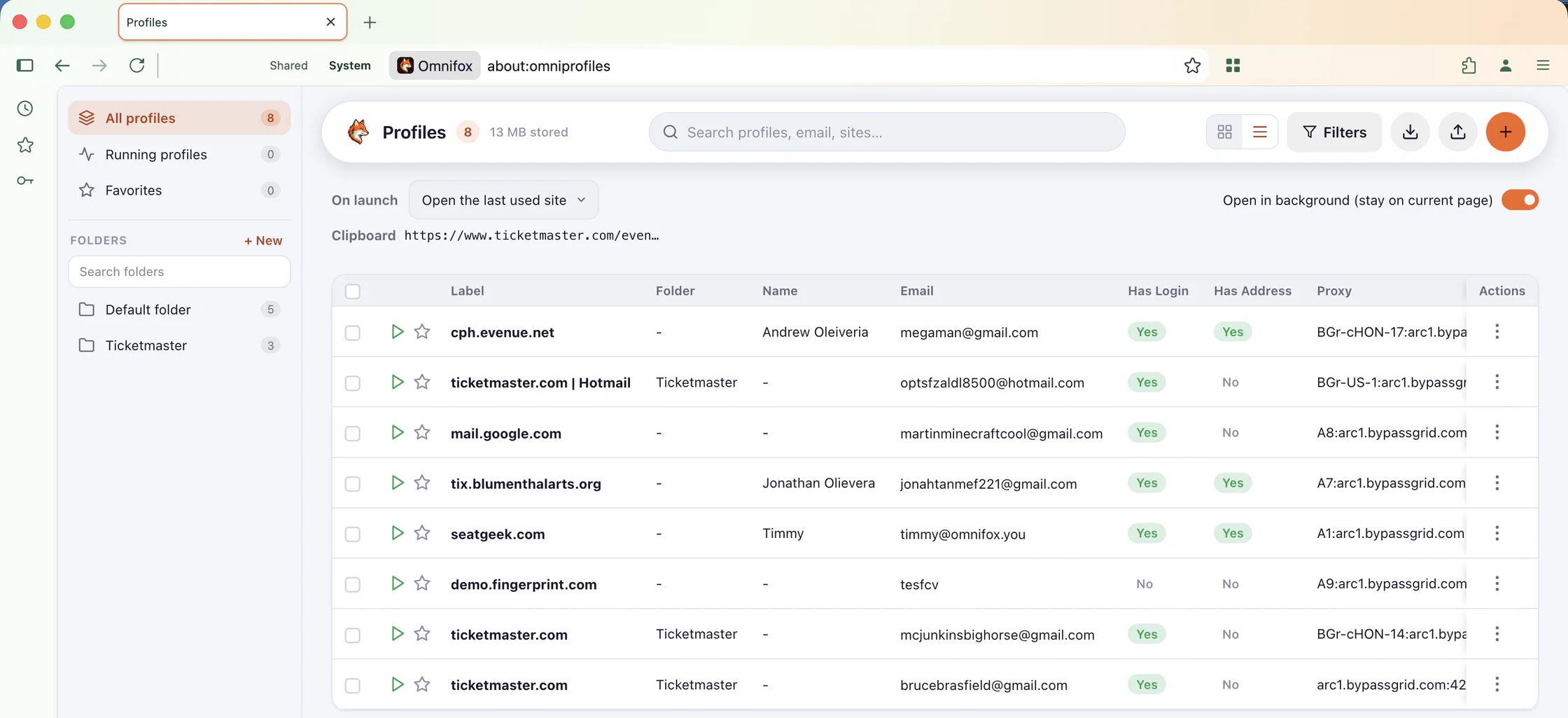The width and height of the screenshot is (1568, 718).
Task: Open the history clock sidebar icon
Action: point(25,109)
